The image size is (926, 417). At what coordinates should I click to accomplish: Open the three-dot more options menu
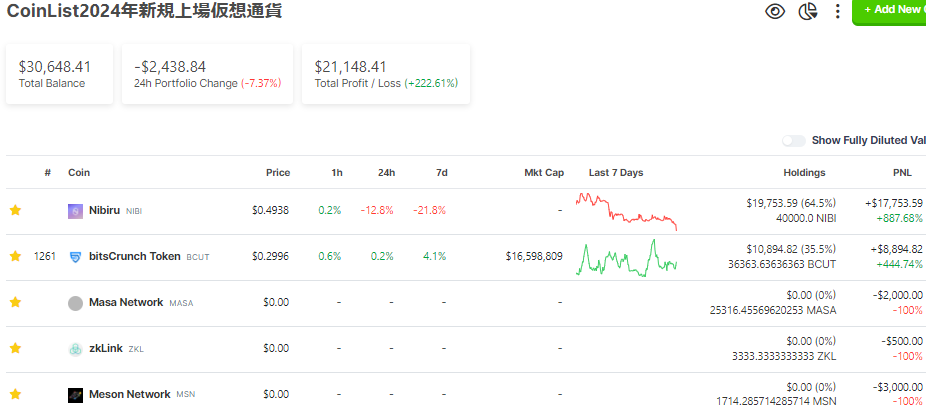837,11
